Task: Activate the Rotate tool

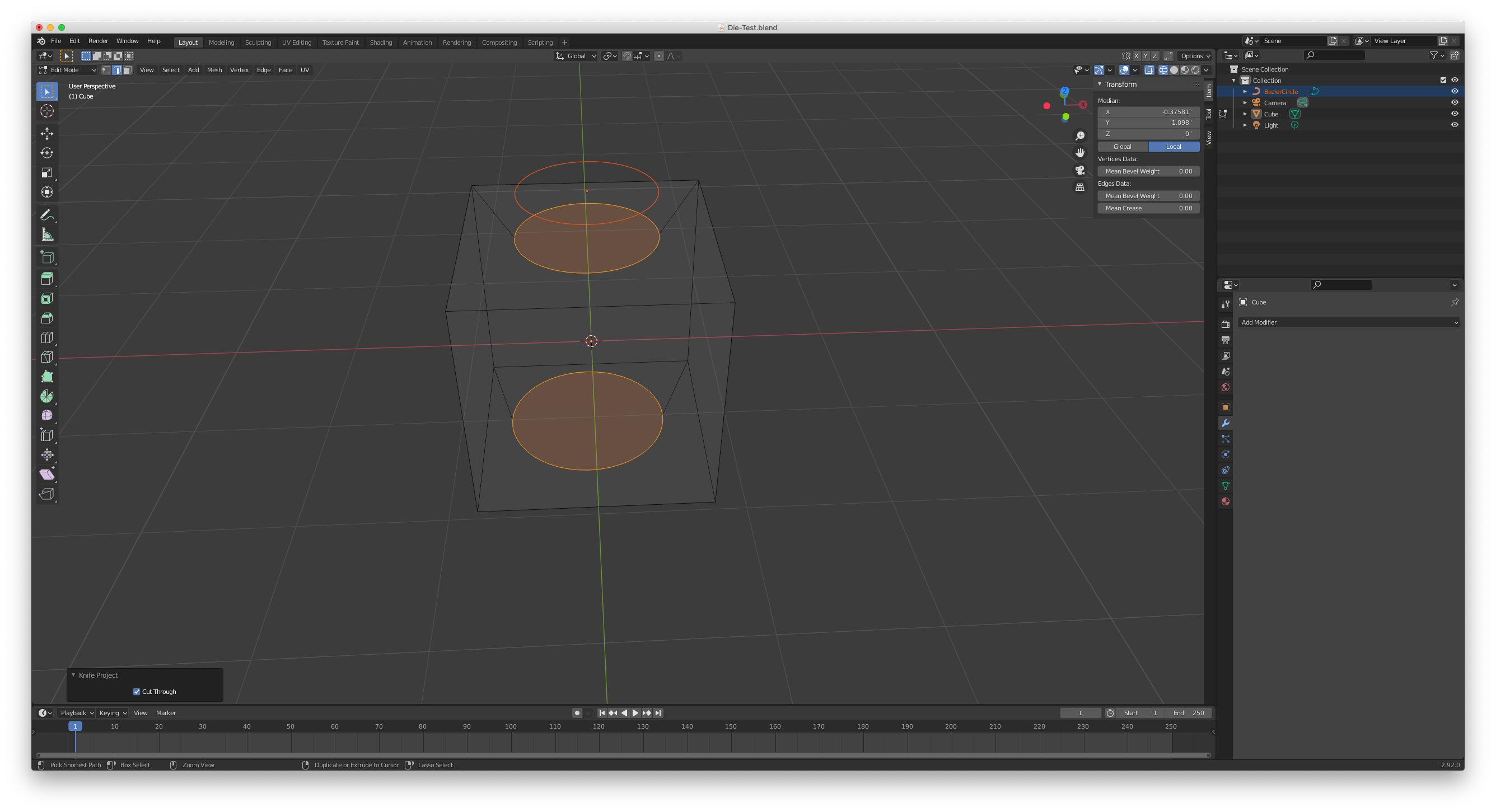Action: 47,153
